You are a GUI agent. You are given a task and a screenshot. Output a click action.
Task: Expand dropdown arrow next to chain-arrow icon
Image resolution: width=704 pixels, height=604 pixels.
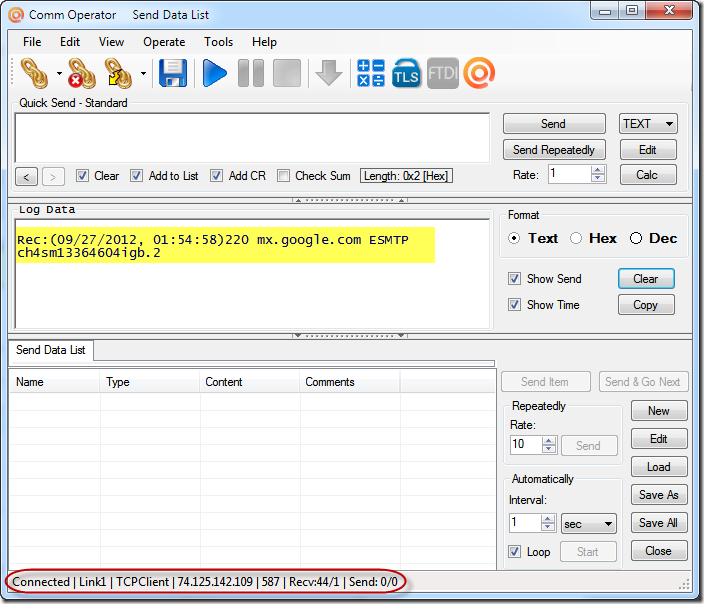pyautogui.click(x=143, y=73)
